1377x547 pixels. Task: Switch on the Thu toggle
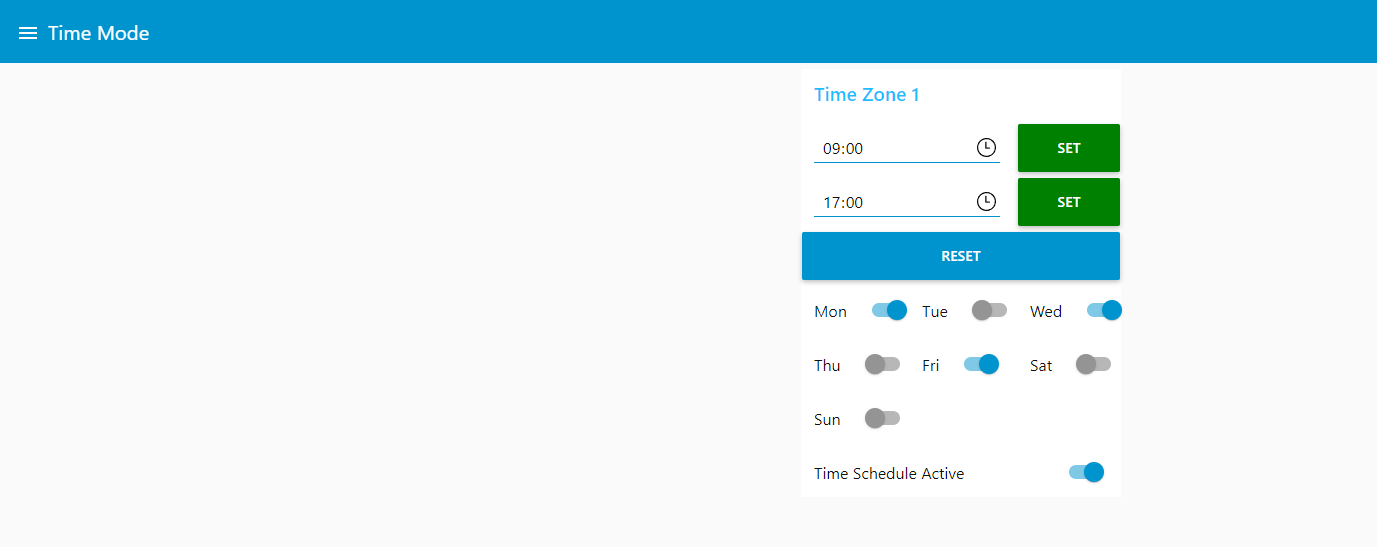pos(882,364)
